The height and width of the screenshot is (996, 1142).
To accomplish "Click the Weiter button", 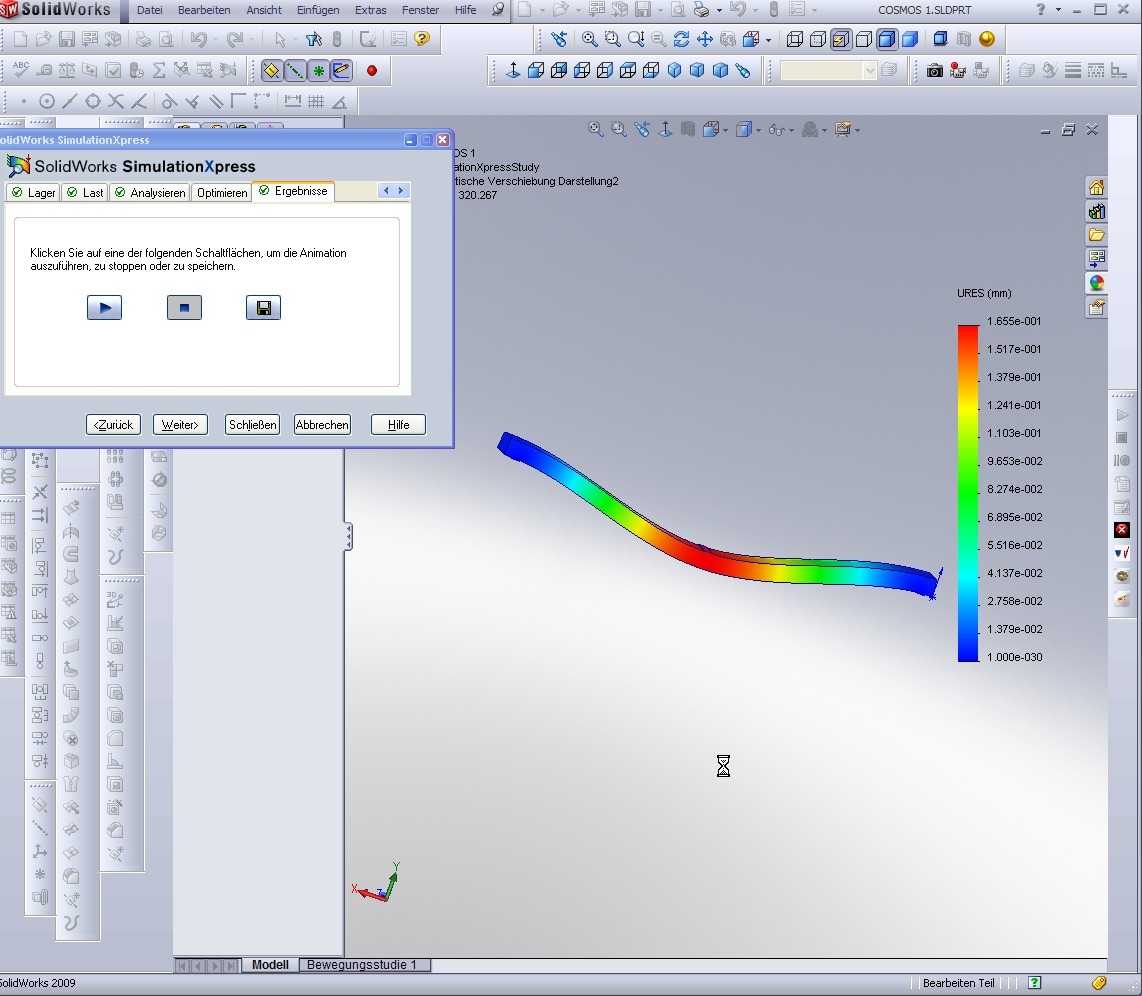I will [180, 424].
